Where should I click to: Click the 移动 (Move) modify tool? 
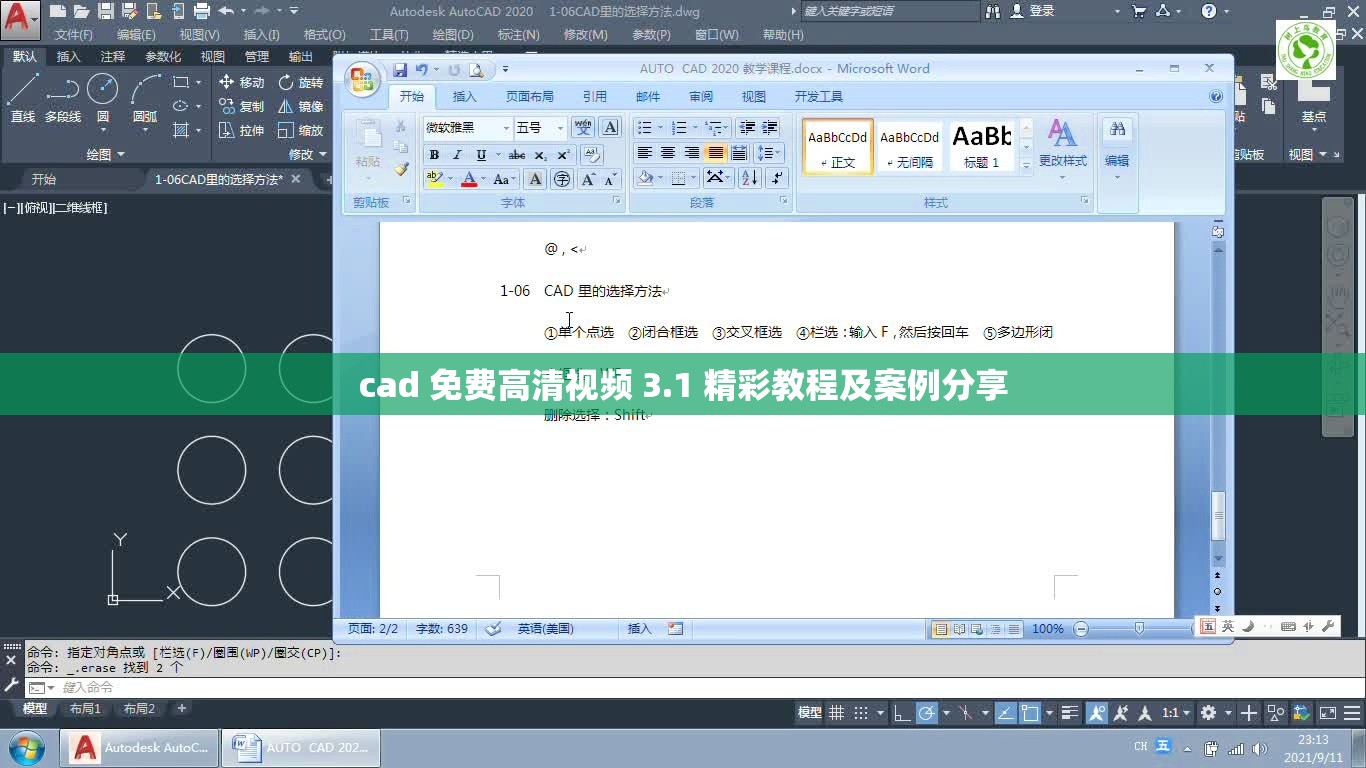247,82
